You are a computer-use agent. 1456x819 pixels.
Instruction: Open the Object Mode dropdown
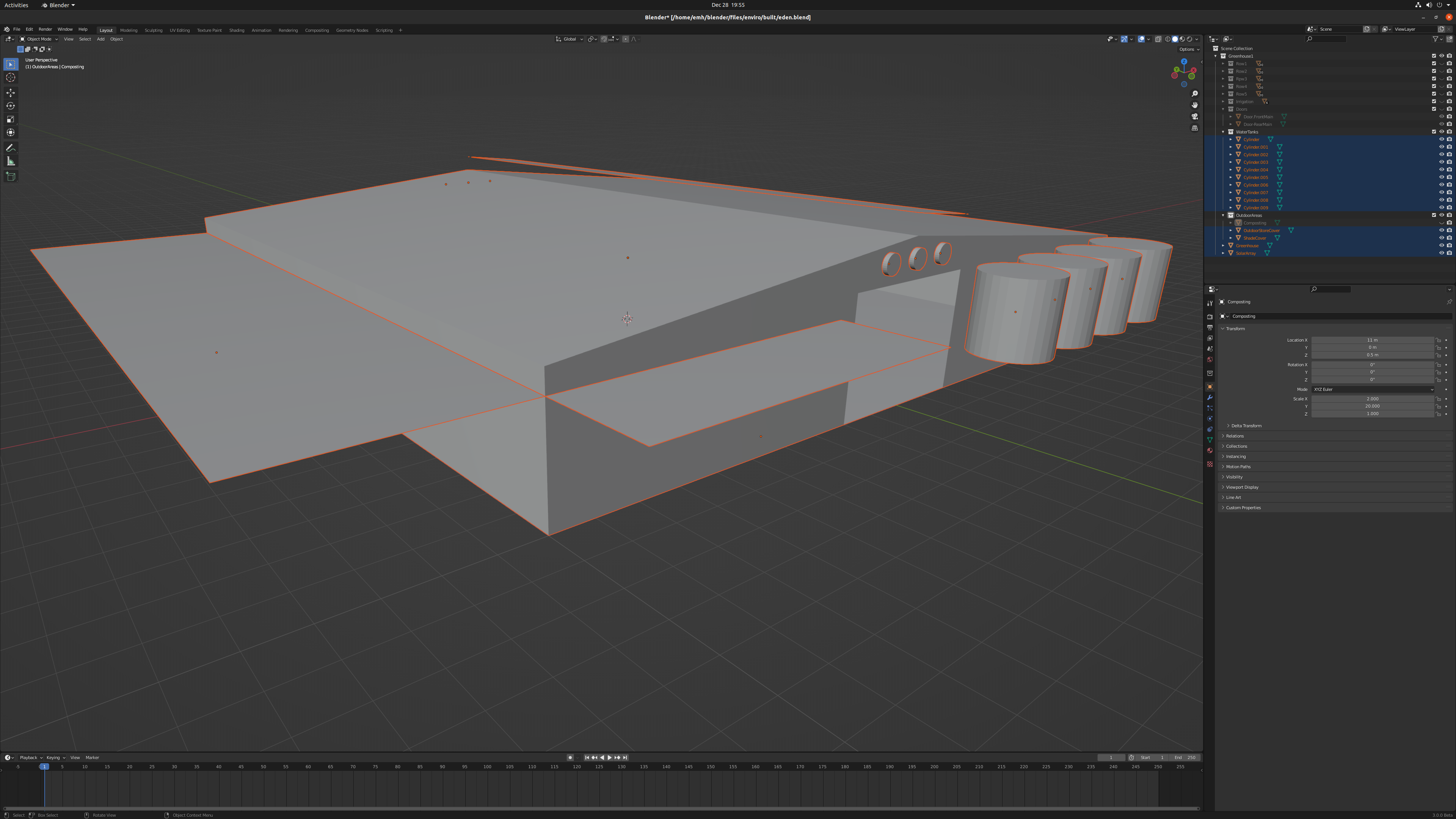click(x=39, y=39)
